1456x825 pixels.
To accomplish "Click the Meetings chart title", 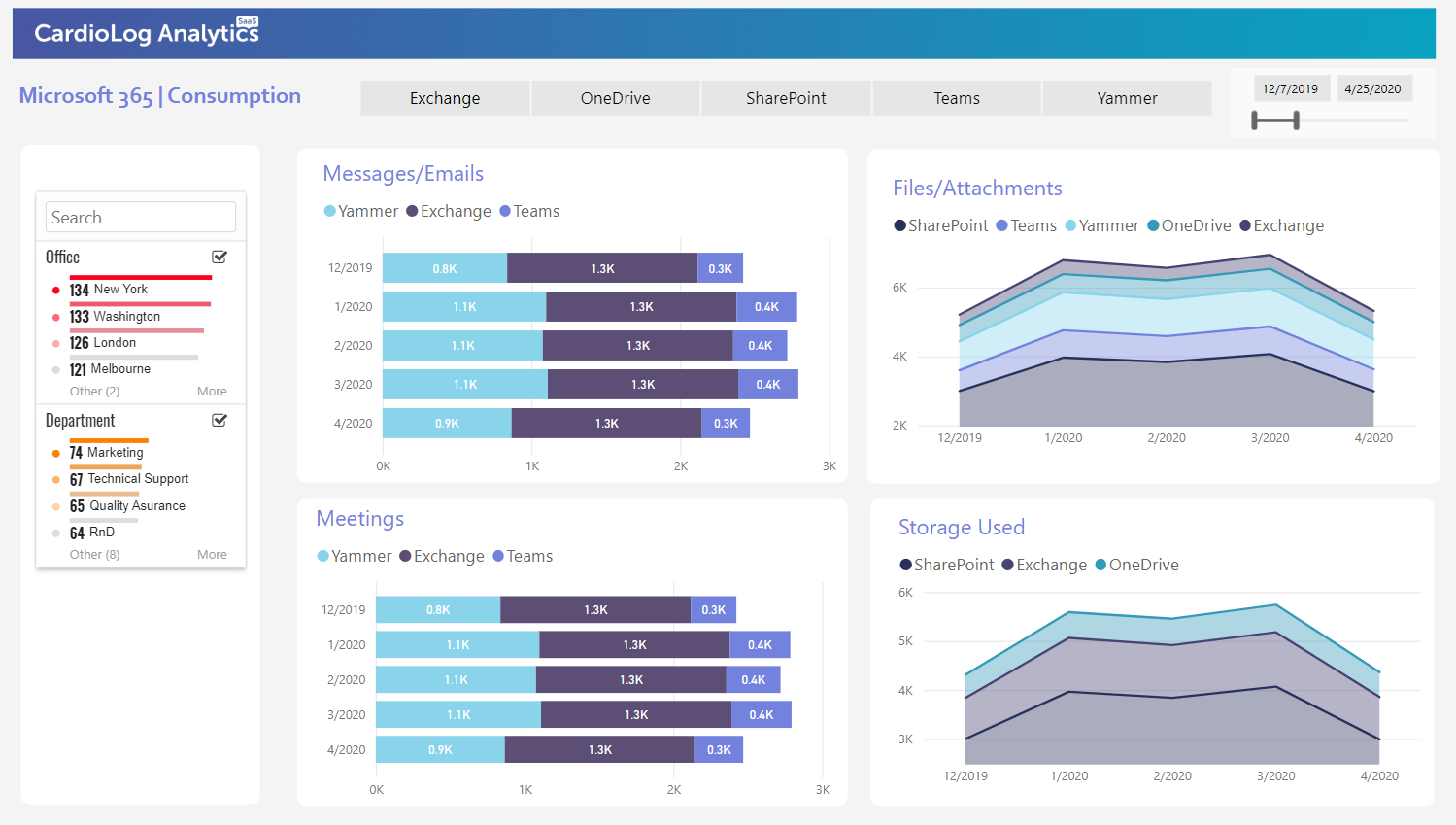I will [x=360, y=519].
